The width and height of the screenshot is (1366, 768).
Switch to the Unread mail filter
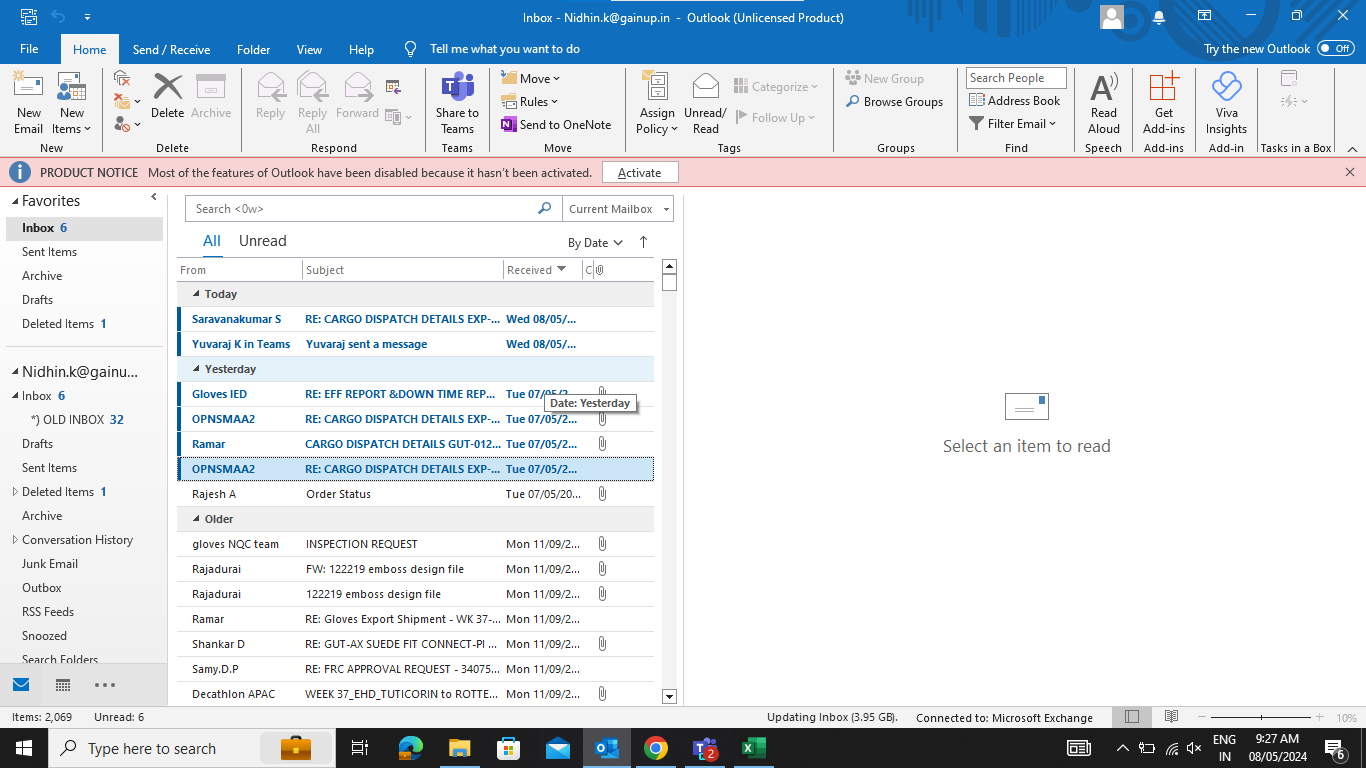[x=262, y=241]
